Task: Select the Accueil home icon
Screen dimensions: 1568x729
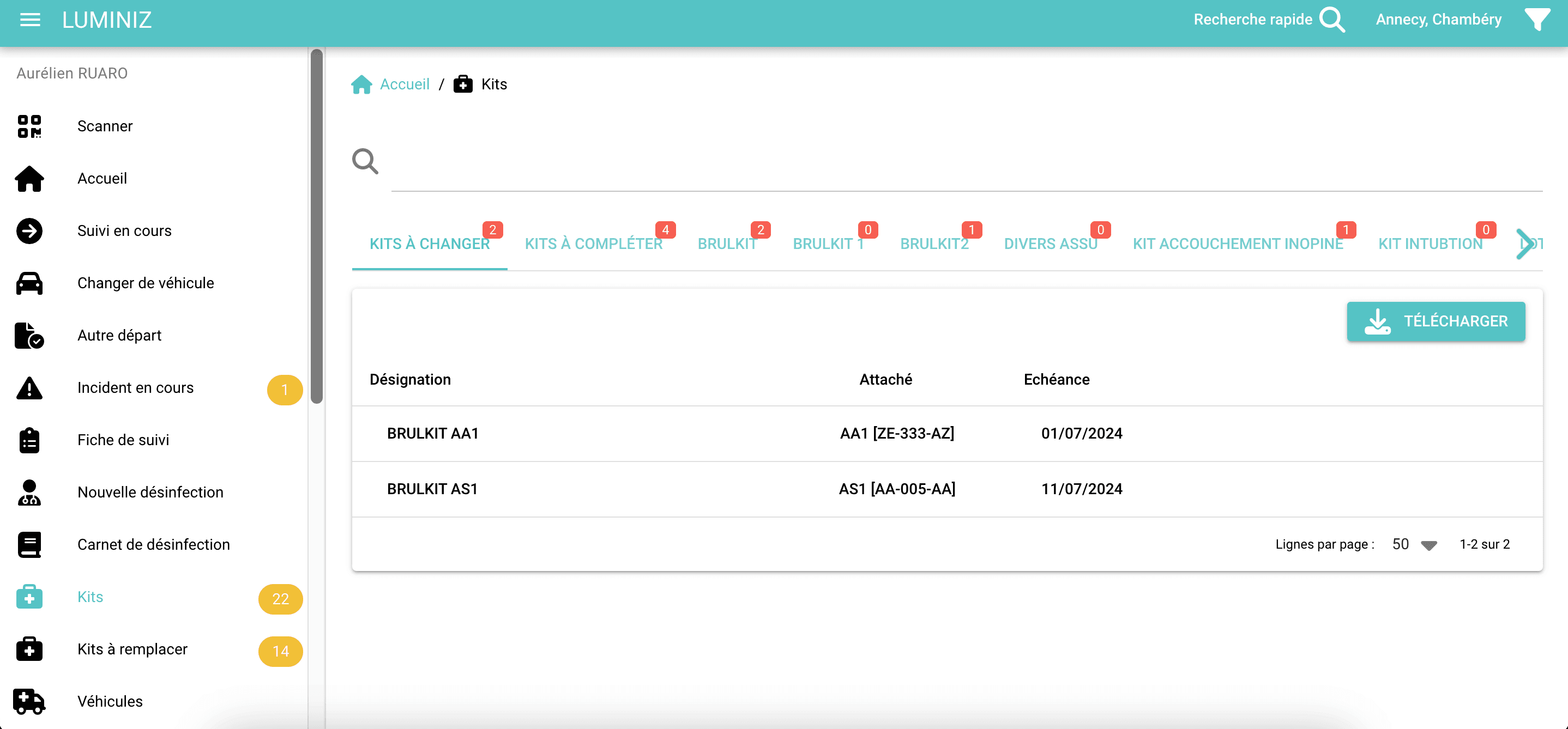Action: click(29, 178)
